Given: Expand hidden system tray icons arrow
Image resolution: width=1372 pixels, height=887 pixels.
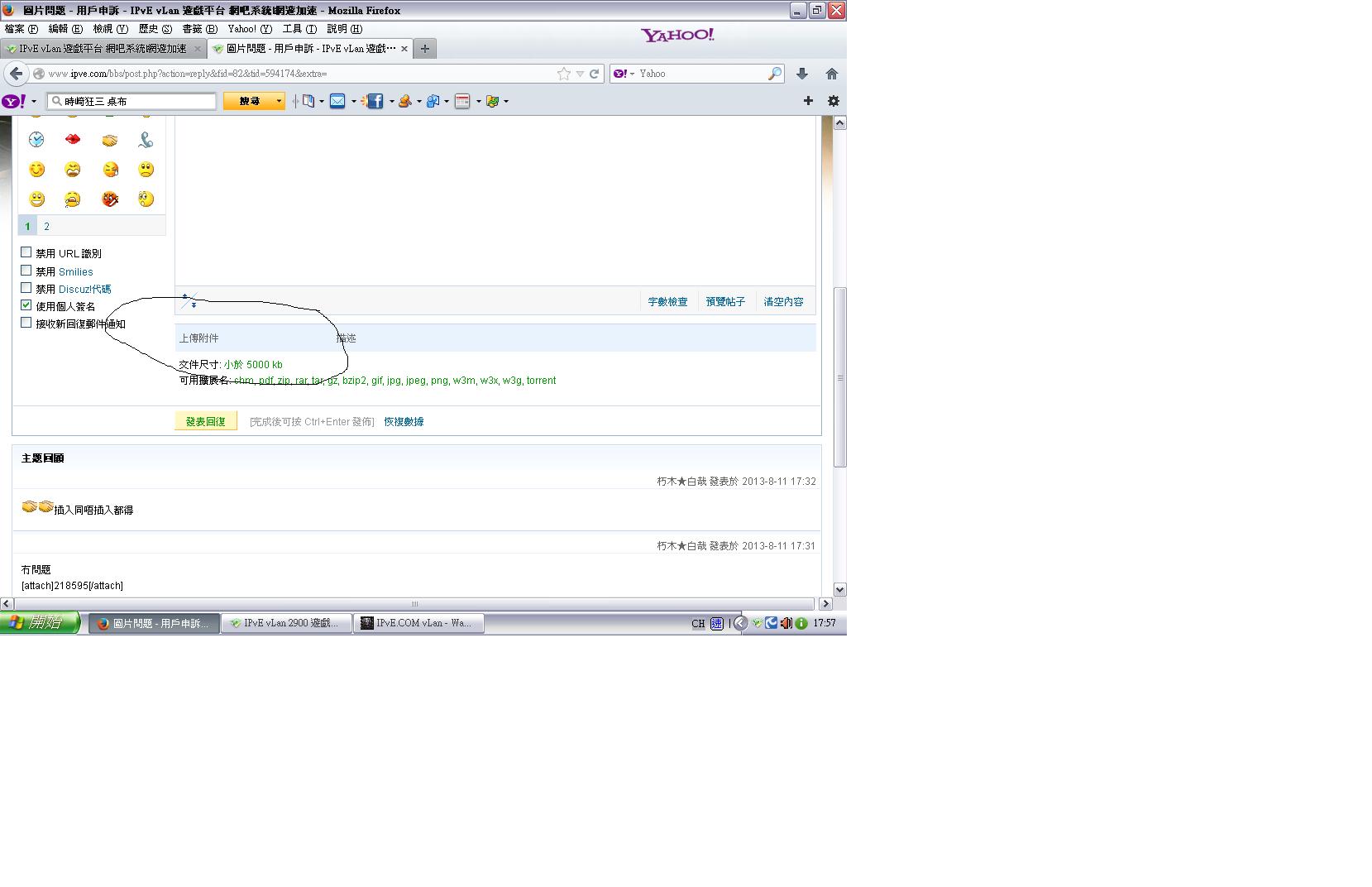Looking at the screenshot, I should point(741,623).
